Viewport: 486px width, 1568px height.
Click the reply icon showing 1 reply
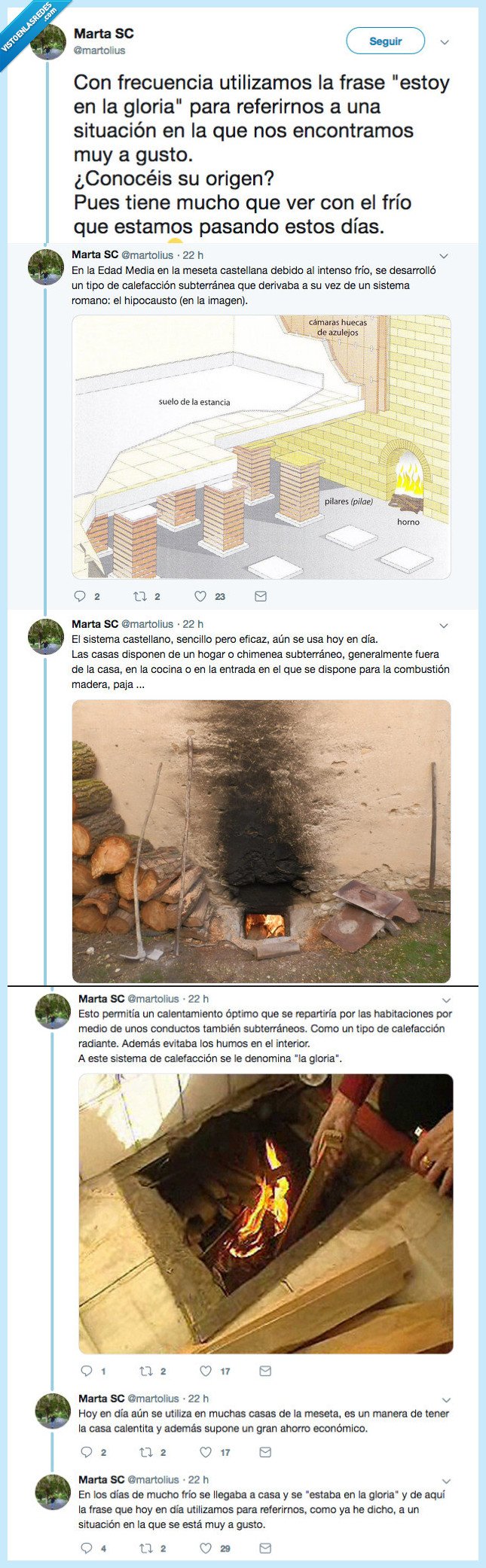pos(88,1371)
